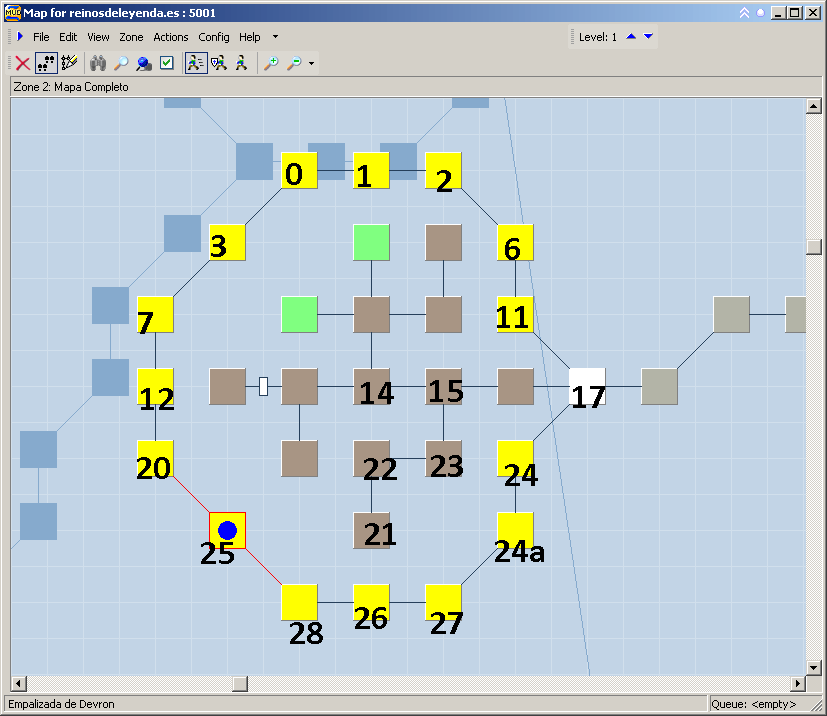
Task: Click the magic wand map icon
Action: [x=69, y=63]
